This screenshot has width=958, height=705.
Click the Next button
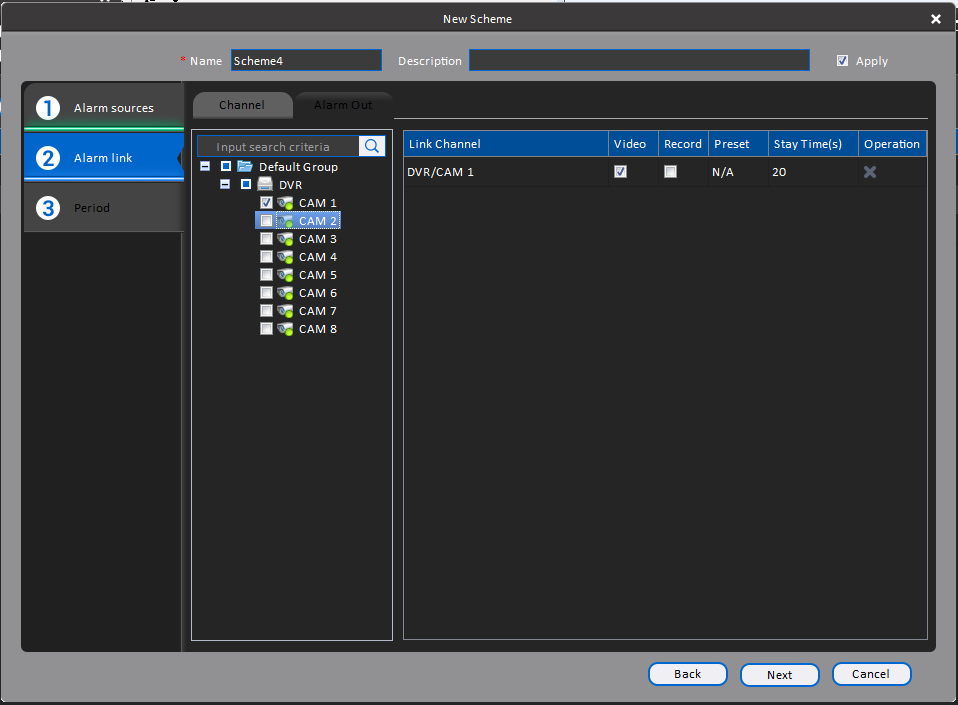point(779,674)
